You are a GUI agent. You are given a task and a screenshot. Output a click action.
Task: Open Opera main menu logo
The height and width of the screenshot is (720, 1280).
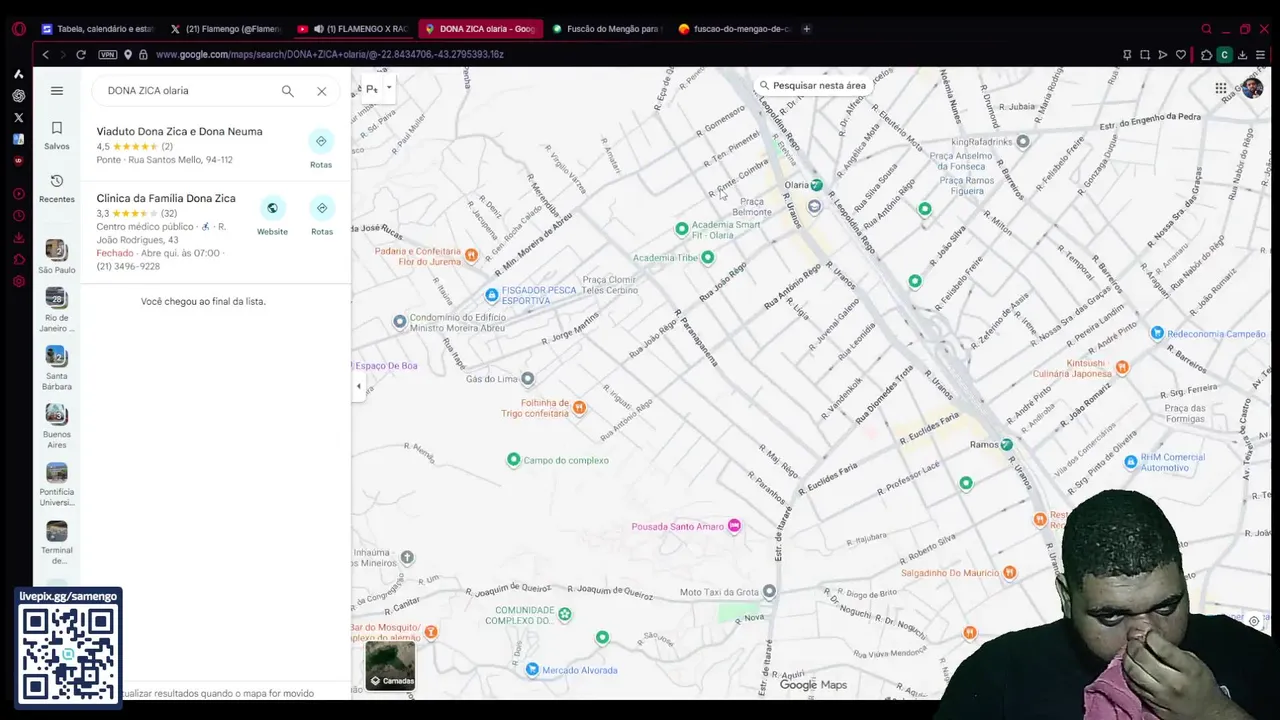tap(18, 29)
